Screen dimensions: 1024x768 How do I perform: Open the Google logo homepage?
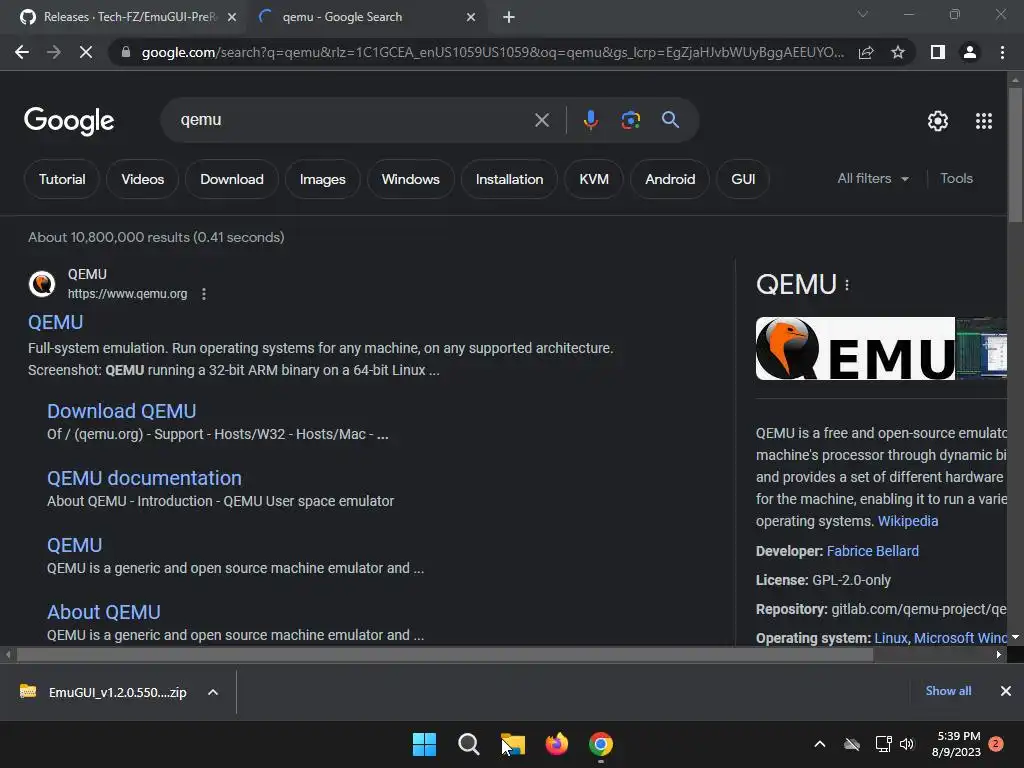point(69,121)
